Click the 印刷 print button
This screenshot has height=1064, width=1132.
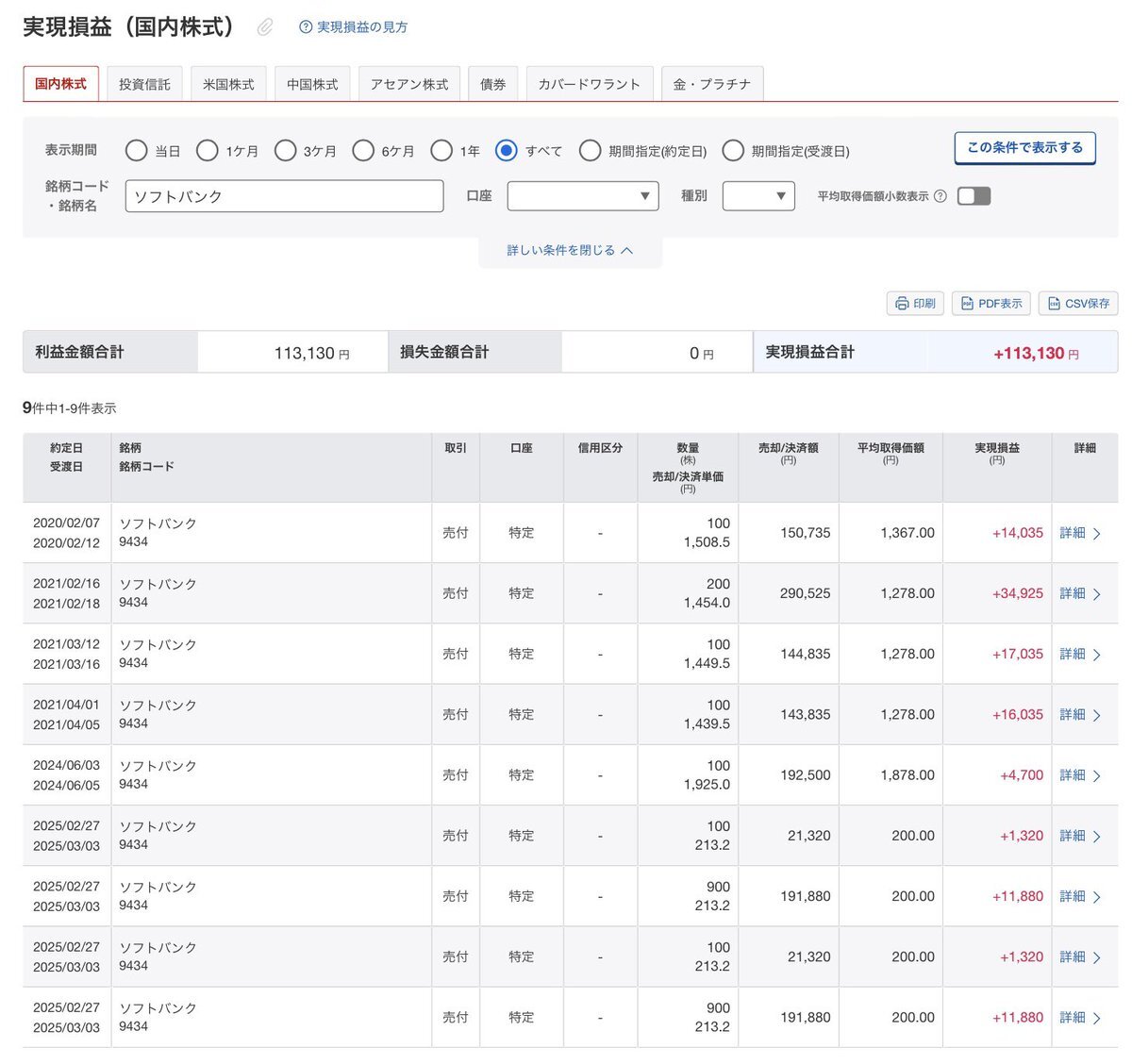point(915,304)
